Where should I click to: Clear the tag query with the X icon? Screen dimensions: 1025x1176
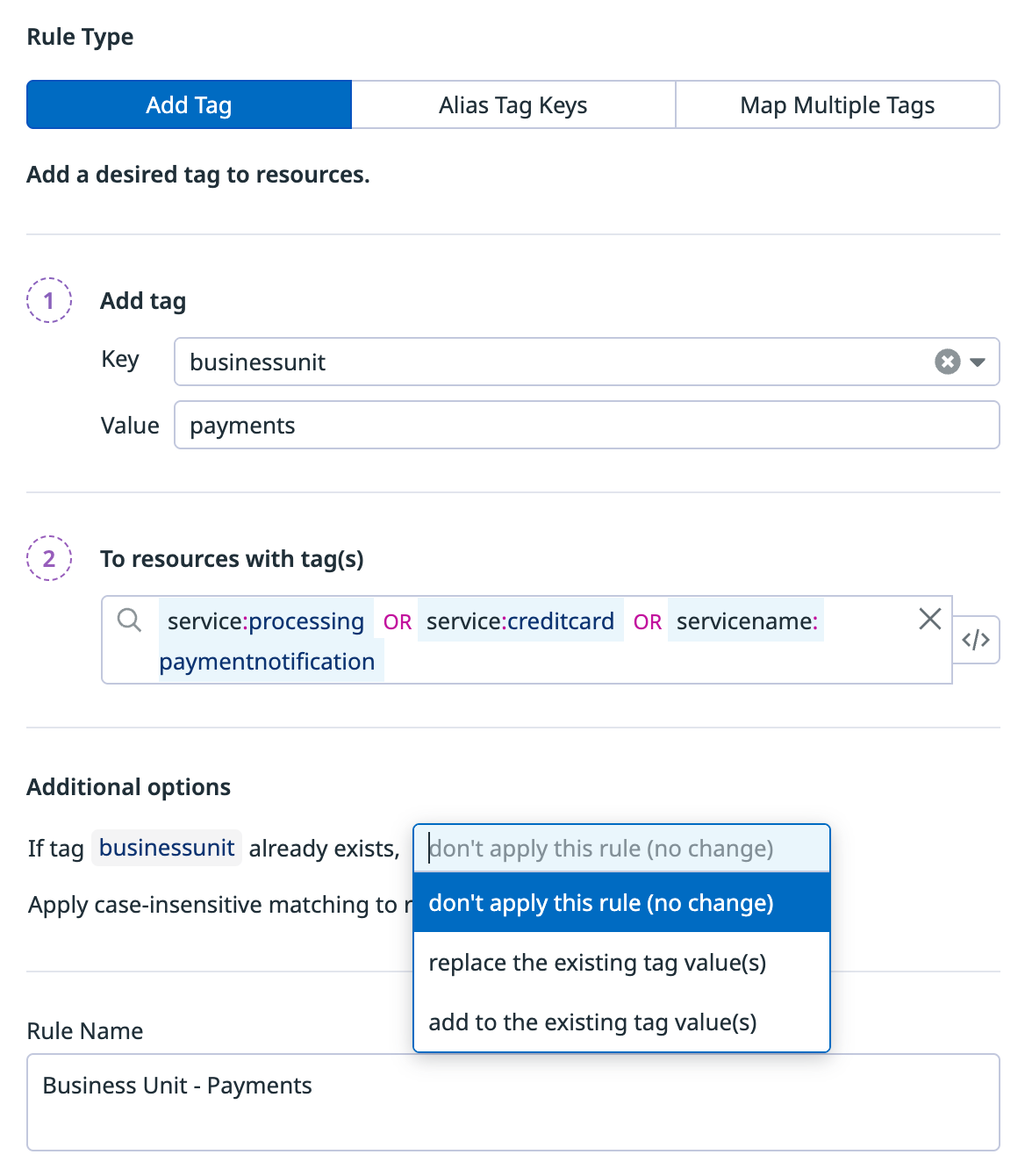tap(929, 619)
